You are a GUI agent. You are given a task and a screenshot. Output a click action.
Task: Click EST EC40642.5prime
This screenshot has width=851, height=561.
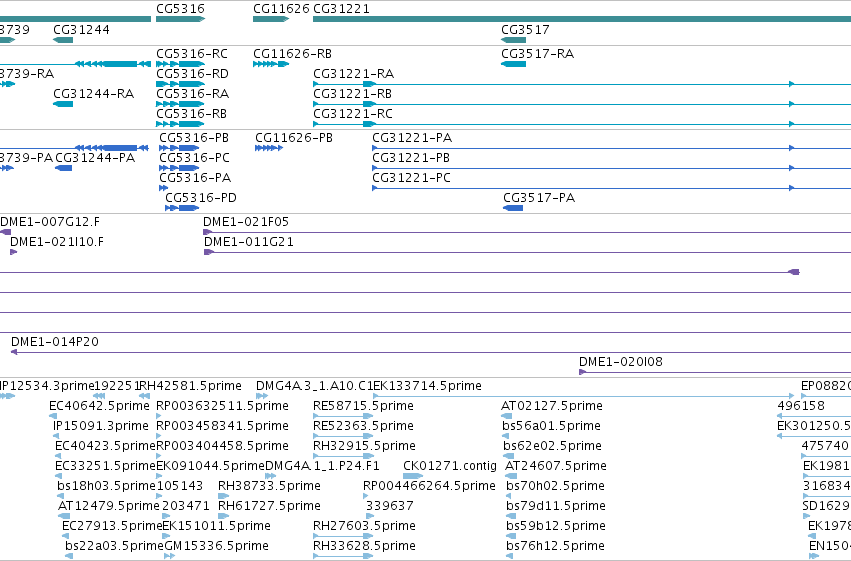pyautogui.click(x=99, y=405)
